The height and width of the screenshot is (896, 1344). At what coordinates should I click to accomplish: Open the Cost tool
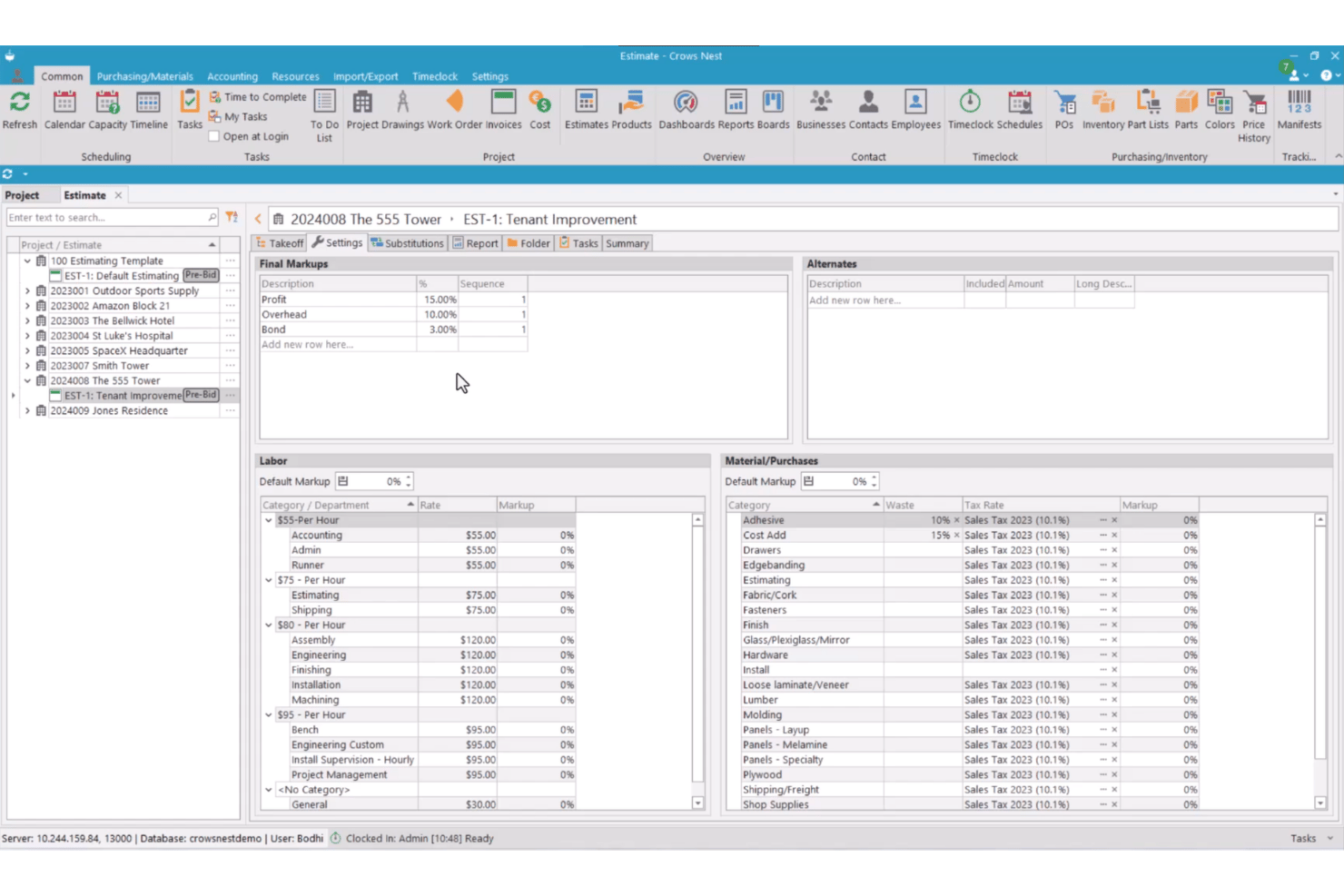tap(539, 110)
